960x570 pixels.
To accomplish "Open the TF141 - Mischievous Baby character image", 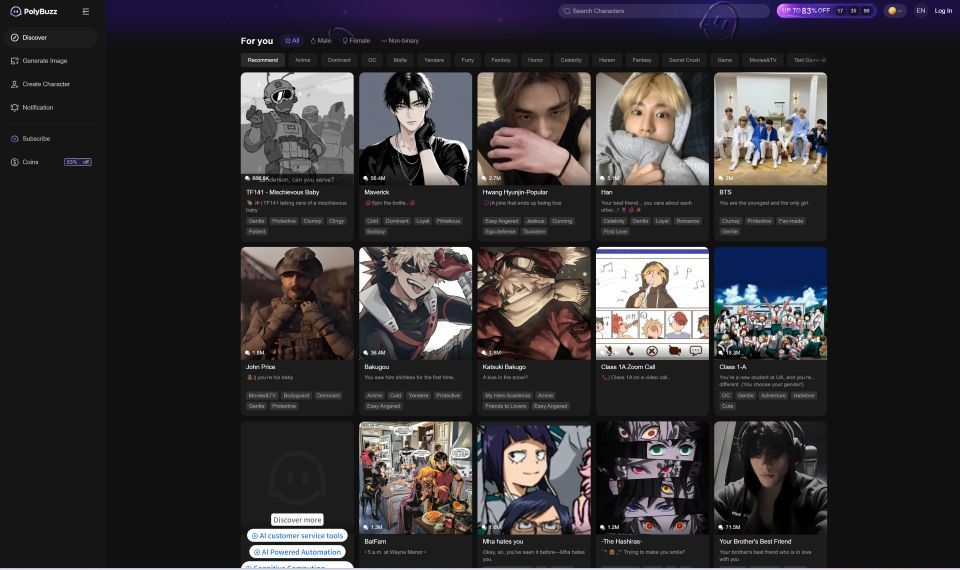I will click(x=297, y=129).
